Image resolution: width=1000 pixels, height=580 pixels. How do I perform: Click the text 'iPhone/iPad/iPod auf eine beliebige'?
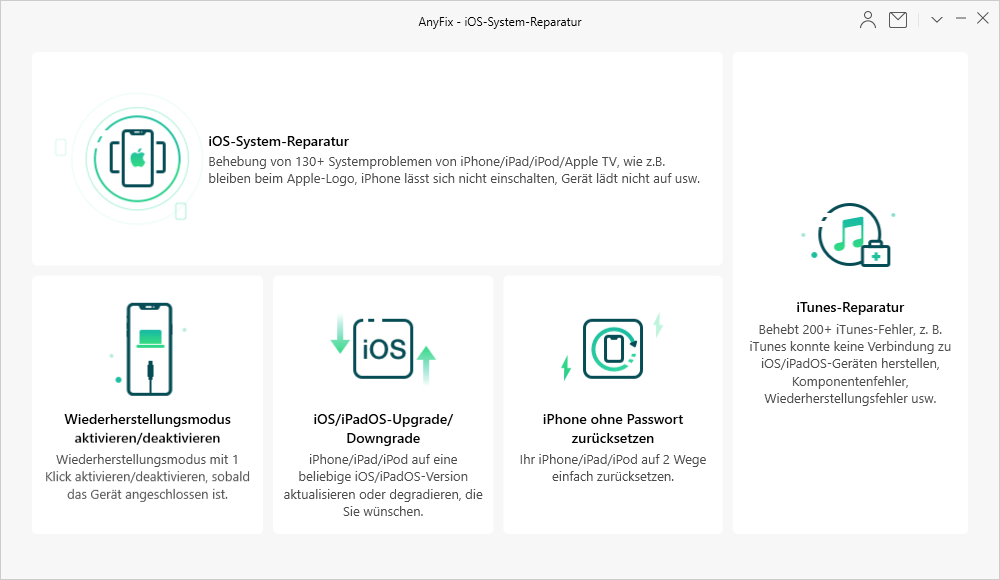pyautogui.click(x=383, y=485)
